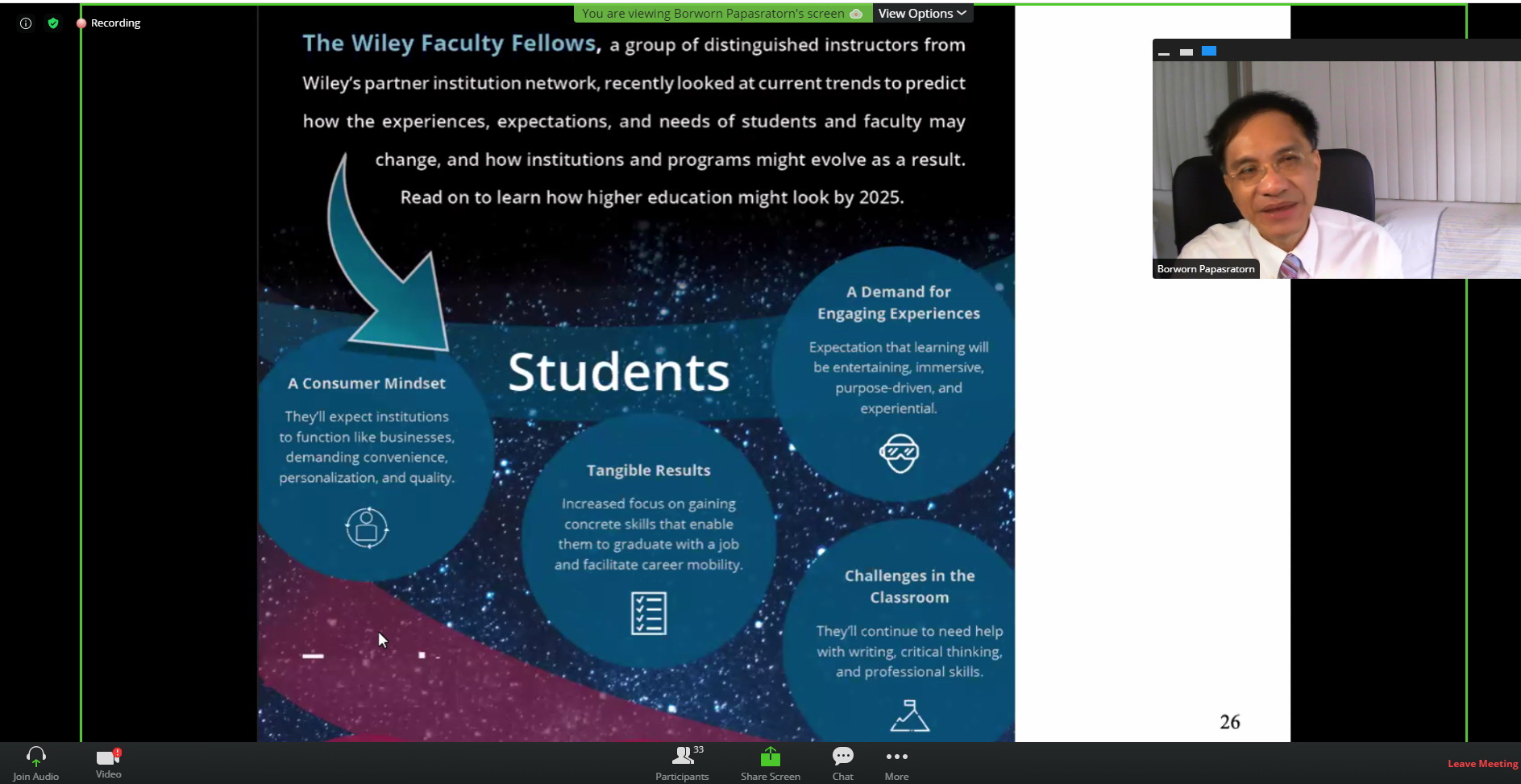Open the View Options dropdown
This screenshot has width=1521, height=784.
[922, 14]
